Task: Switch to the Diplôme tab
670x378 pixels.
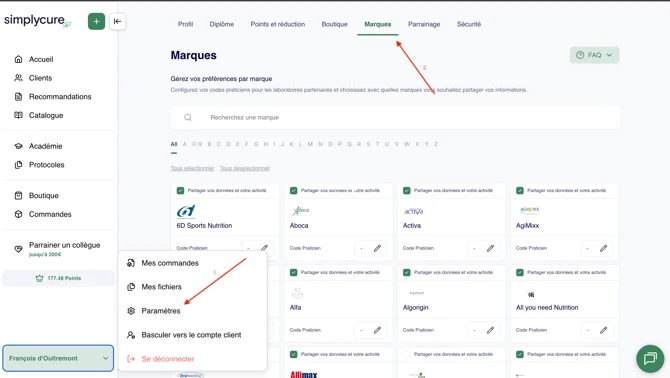Action: [222, 24]
